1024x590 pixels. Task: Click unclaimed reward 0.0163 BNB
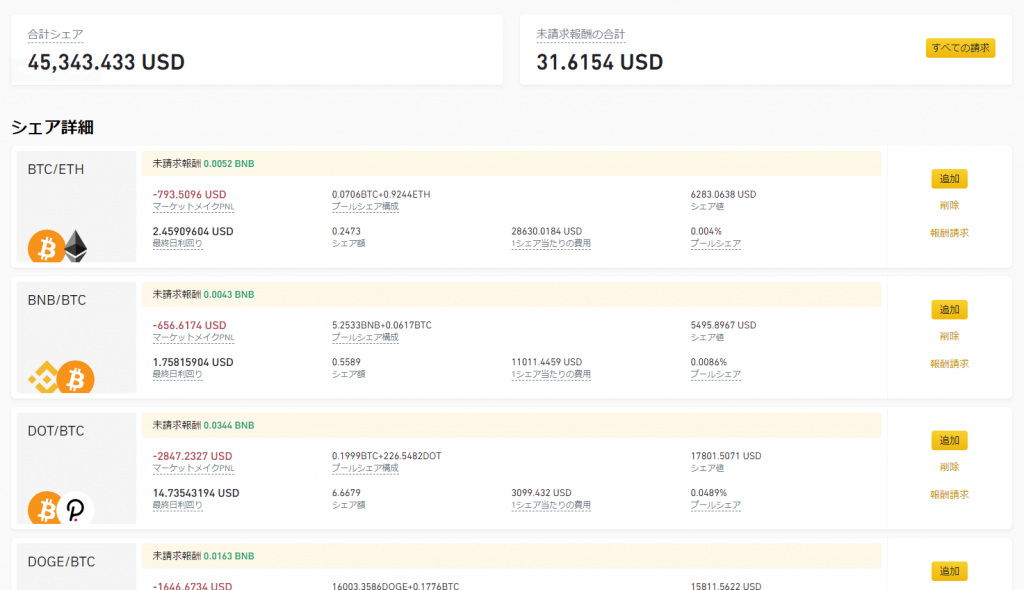tap(229, 555)
